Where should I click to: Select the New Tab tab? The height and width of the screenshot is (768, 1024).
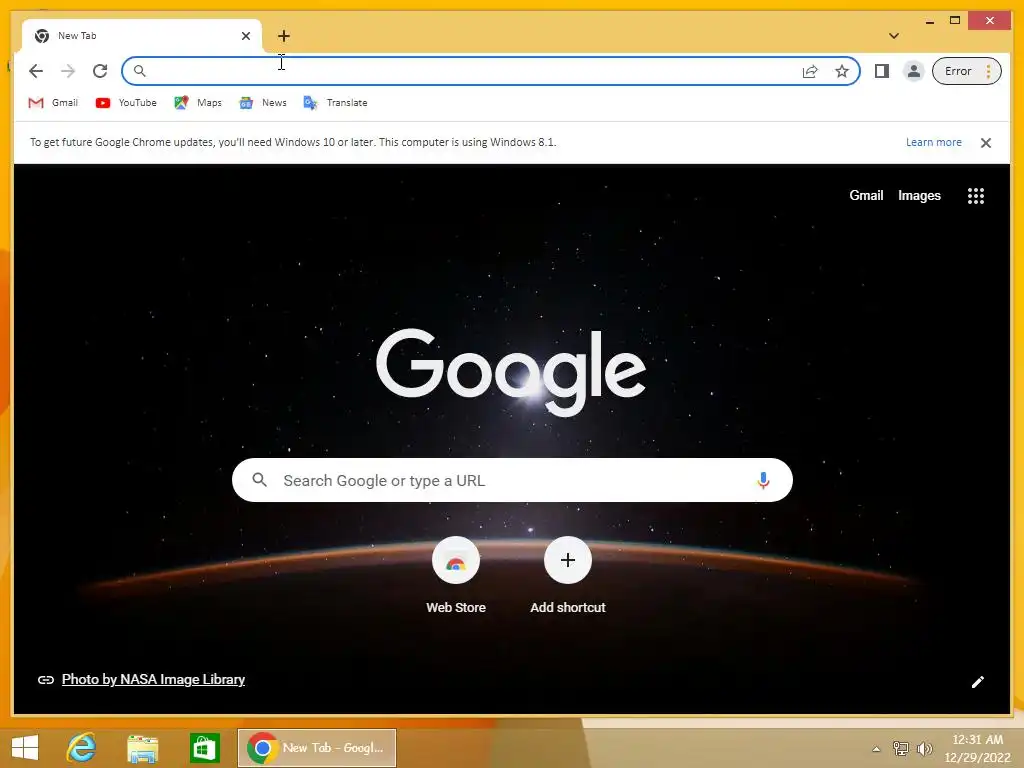[142, 36]
